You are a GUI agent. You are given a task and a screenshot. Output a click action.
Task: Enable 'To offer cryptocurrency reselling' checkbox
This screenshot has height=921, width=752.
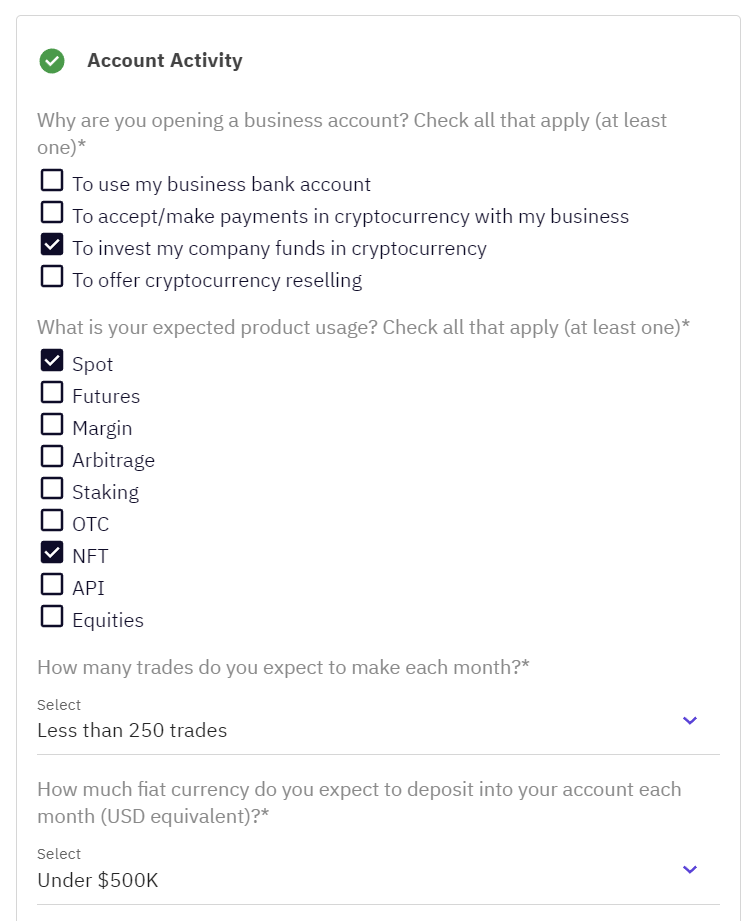(x=52, y=277)
